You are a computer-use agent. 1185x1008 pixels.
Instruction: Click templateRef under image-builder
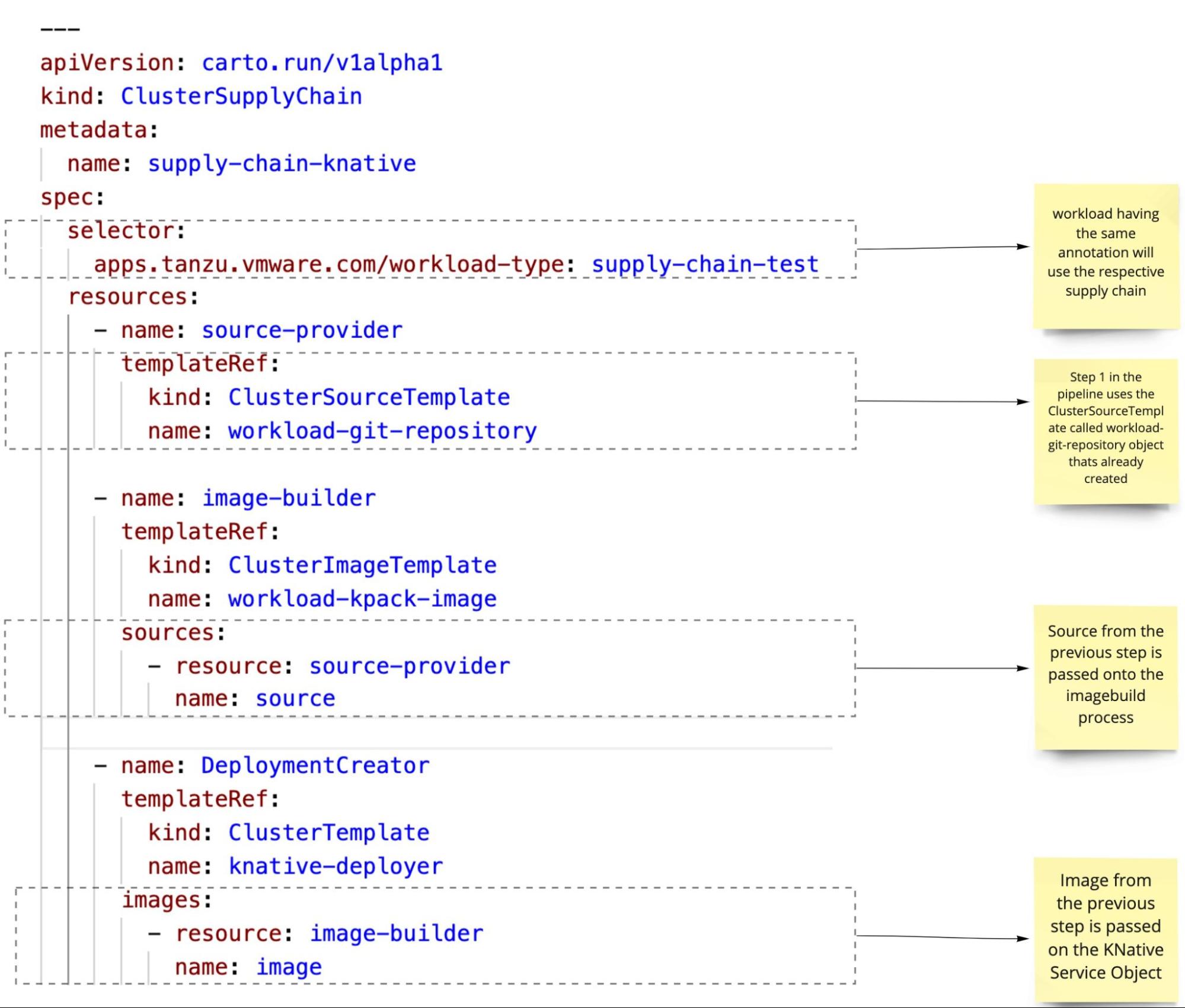(x=194, y=532)
